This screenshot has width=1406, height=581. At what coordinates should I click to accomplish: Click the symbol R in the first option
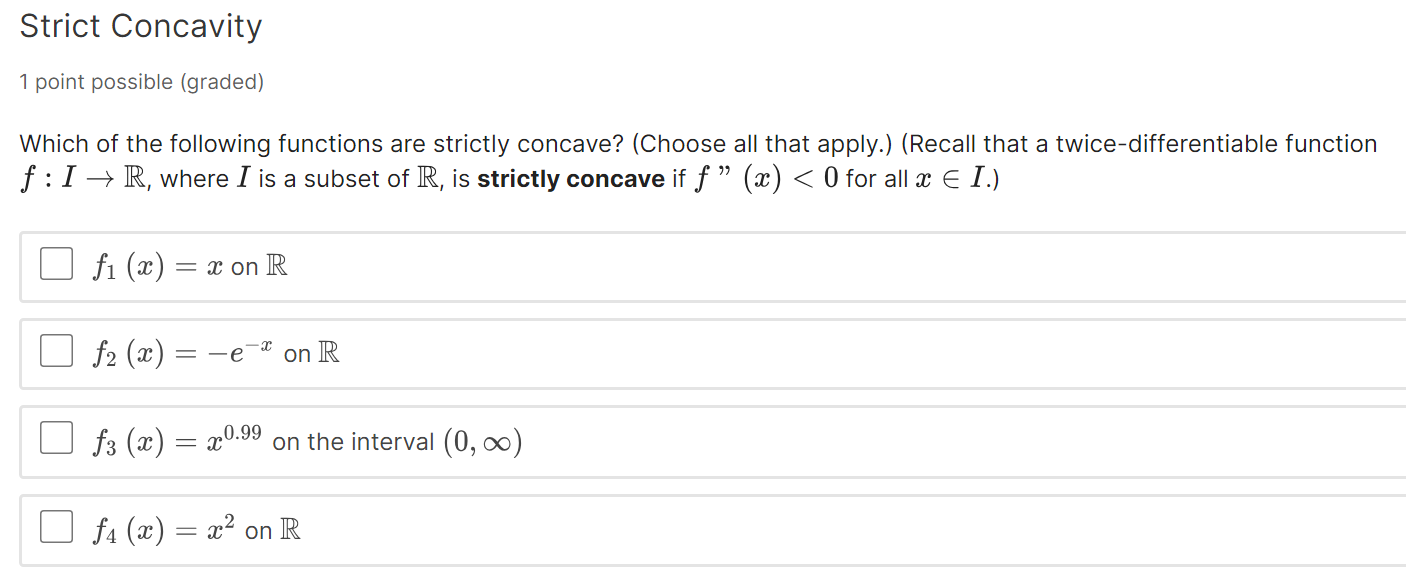(277, 264)
